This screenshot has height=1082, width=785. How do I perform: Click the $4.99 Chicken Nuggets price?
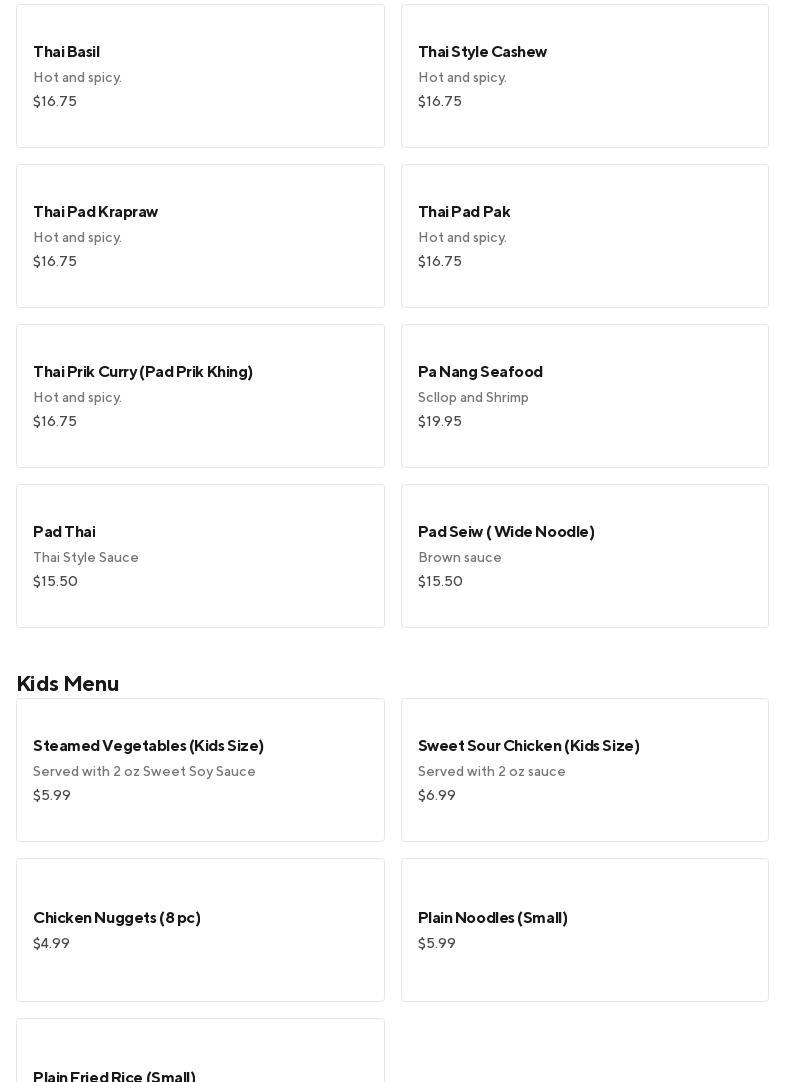[x=52, y=944]
